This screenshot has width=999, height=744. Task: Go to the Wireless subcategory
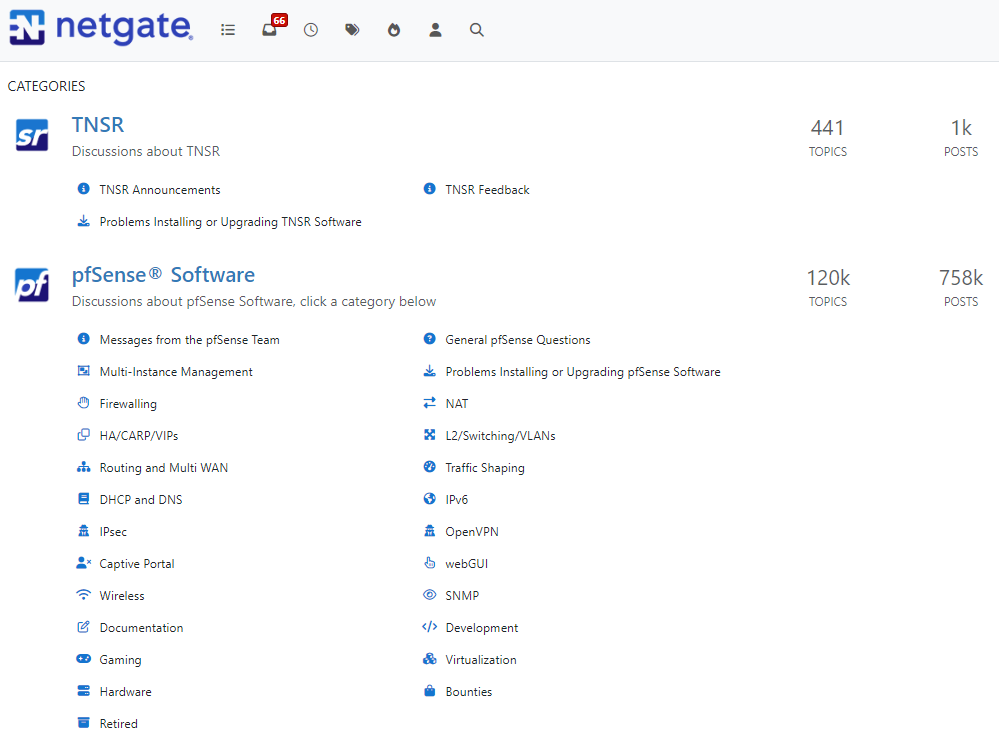point(122,596)
